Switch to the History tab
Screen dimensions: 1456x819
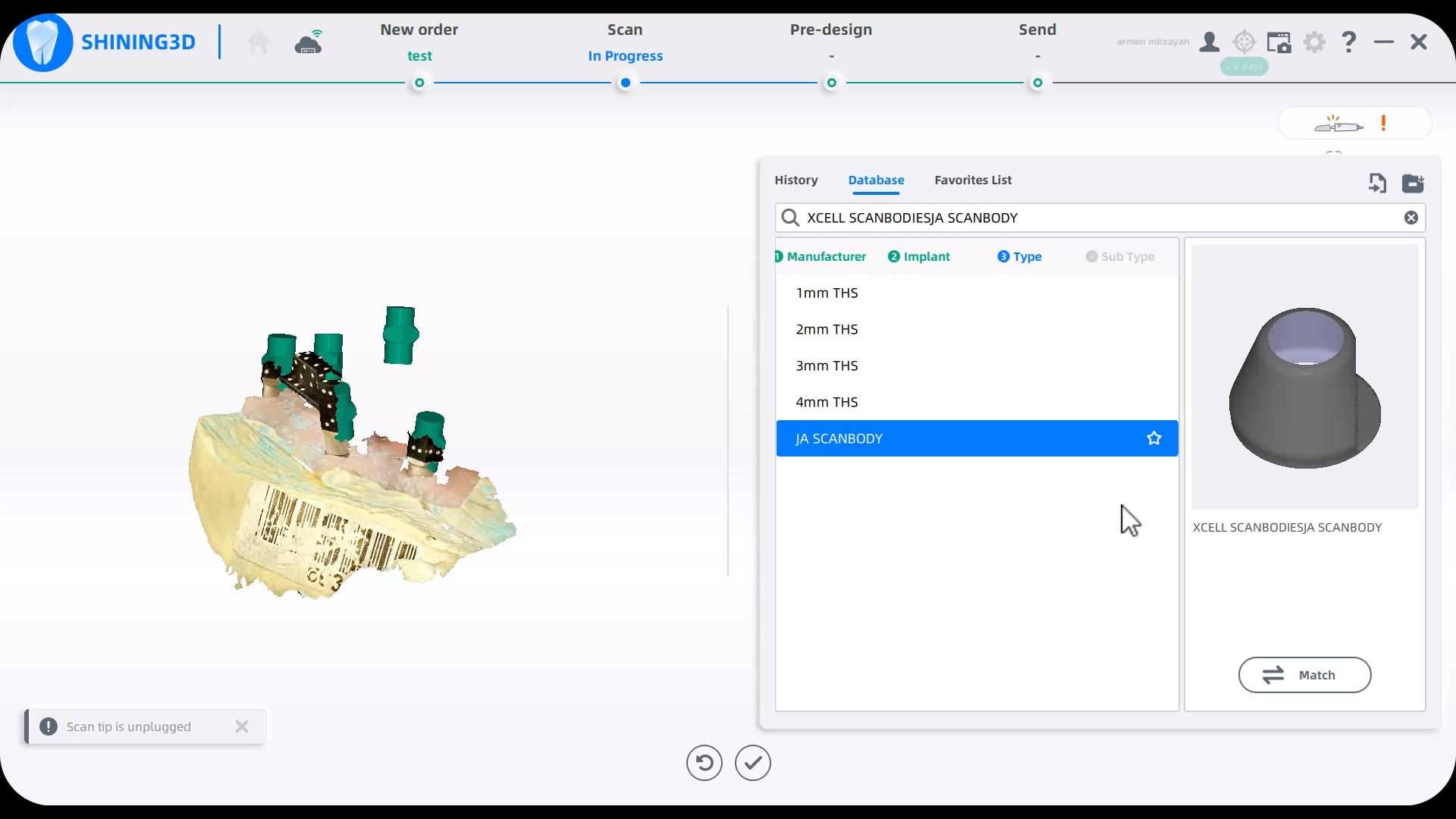click(796, 180)
